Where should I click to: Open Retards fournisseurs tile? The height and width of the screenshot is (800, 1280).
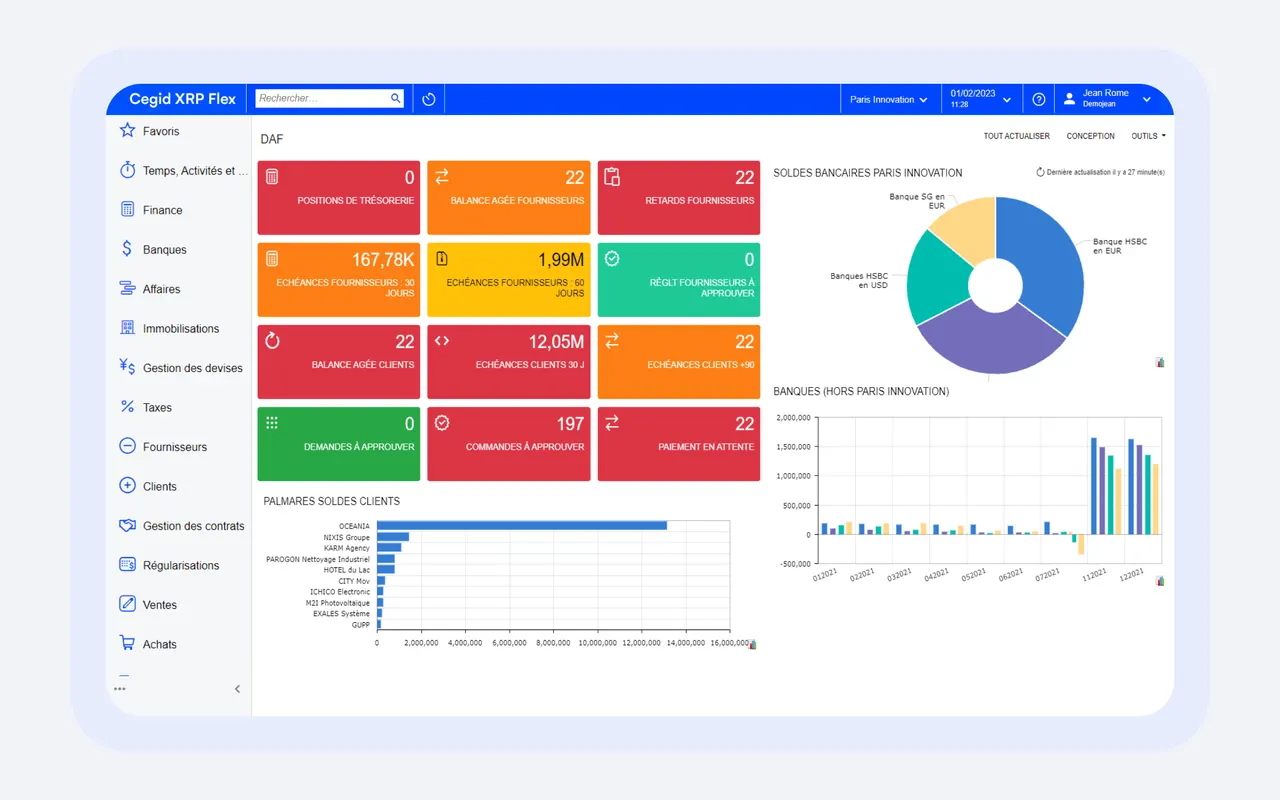tap(679, 197)
